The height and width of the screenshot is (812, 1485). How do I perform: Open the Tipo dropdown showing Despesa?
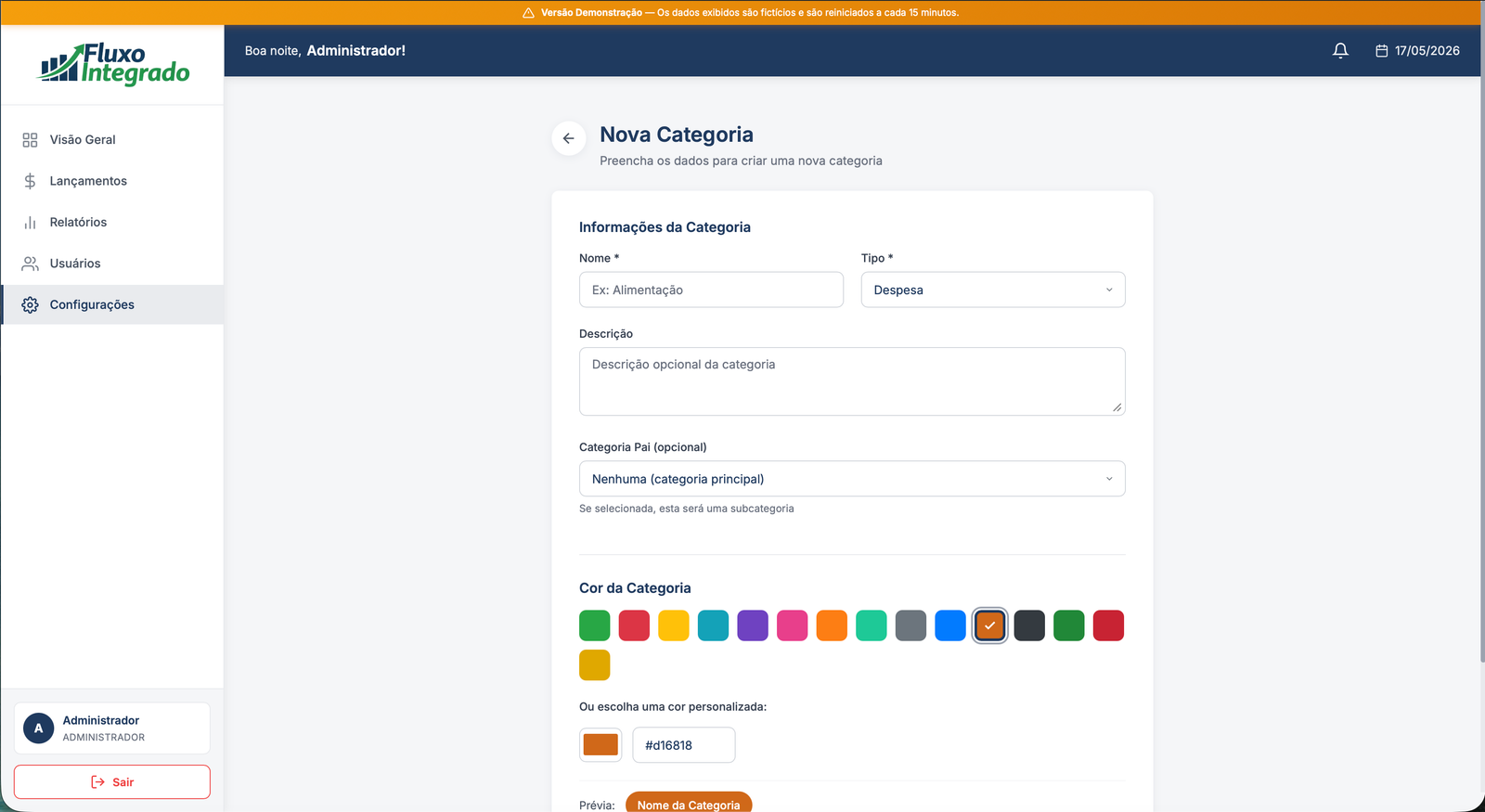[993, 290]
